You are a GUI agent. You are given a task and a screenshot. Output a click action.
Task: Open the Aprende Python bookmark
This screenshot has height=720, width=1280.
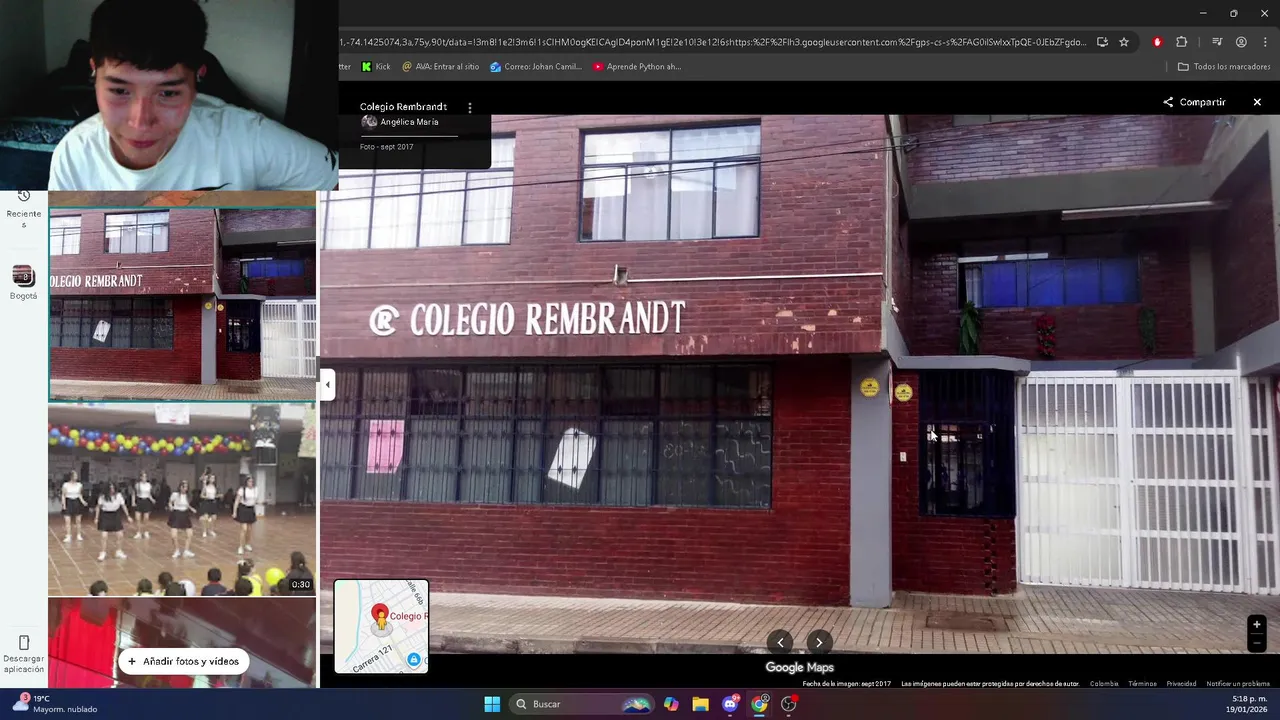click(x=637, y=67)
